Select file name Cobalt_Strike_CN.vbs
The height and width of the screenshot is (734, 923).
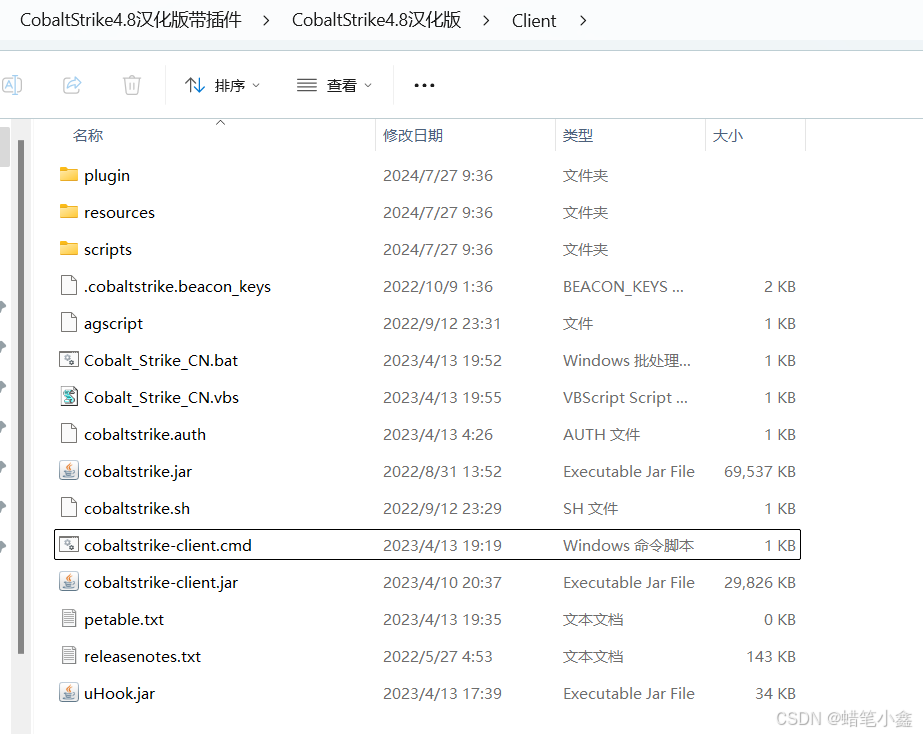pos(161,397)
